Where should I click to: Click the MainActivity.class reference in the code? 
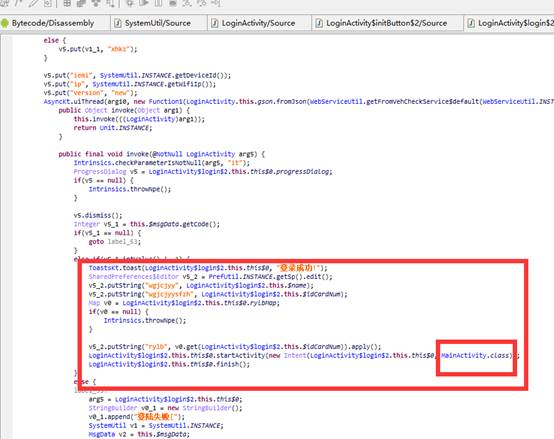(x=476, y=356)
